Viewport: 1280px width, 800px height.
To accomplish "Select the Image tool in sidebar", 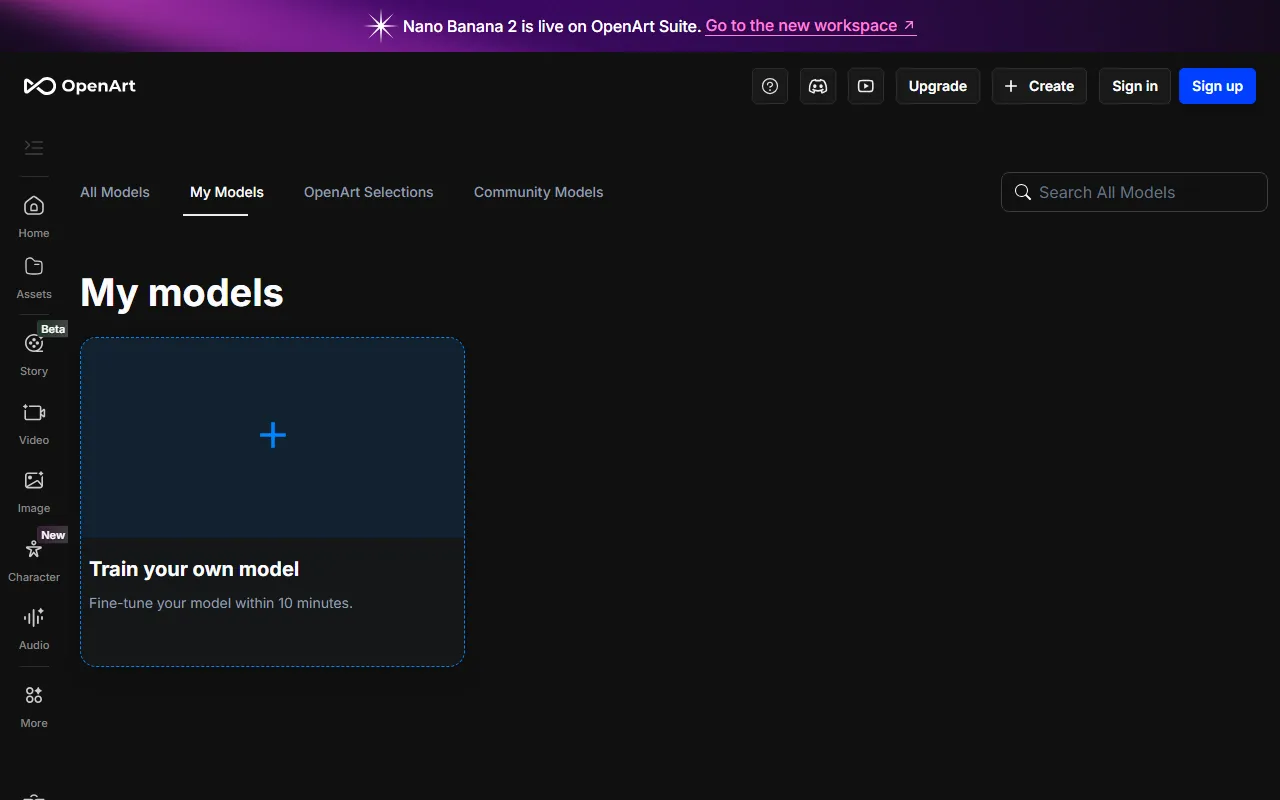I will tap(34, 481).
